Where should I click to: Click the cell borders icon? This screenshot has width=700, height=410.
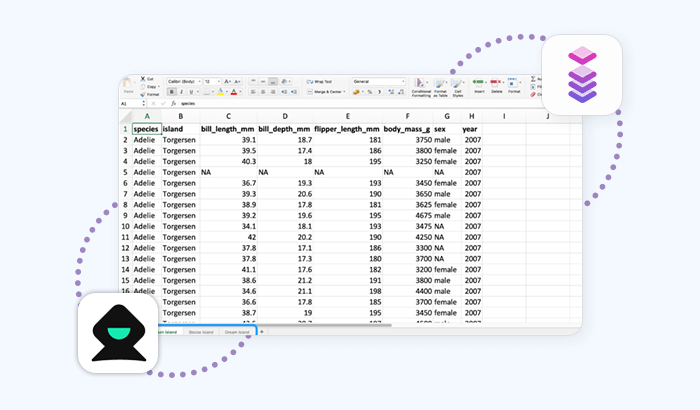coord(206,92)
